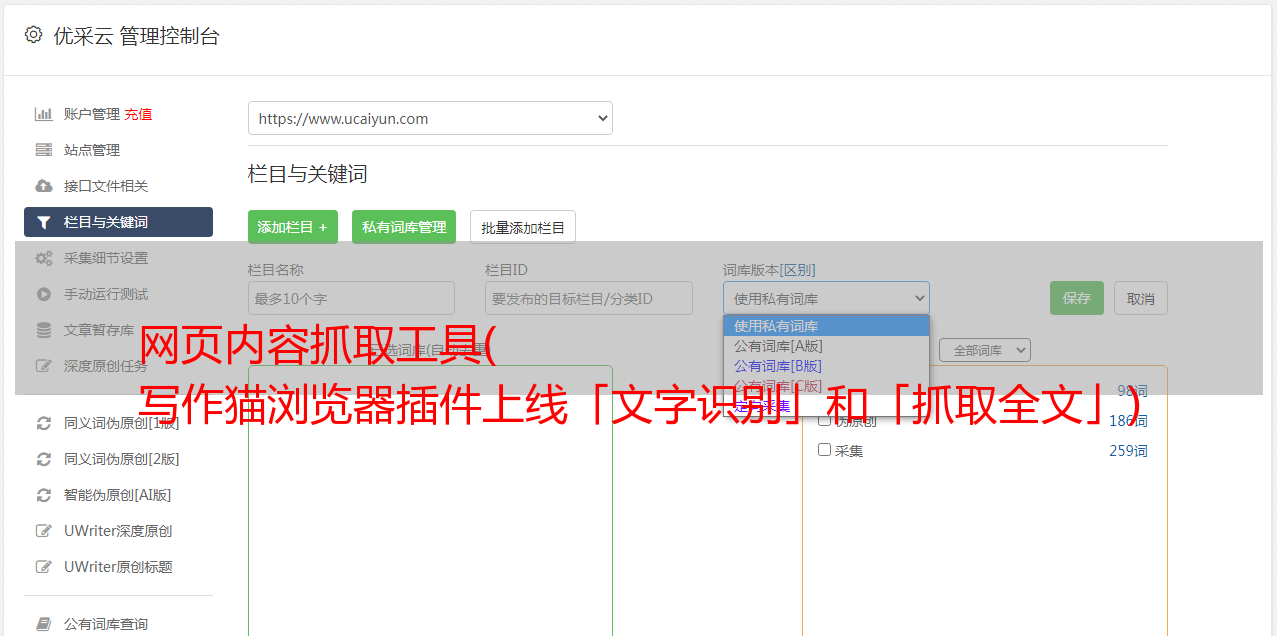Click the green 保存 button
This screenshot has height=636, width=1277.
[1077, 298]
